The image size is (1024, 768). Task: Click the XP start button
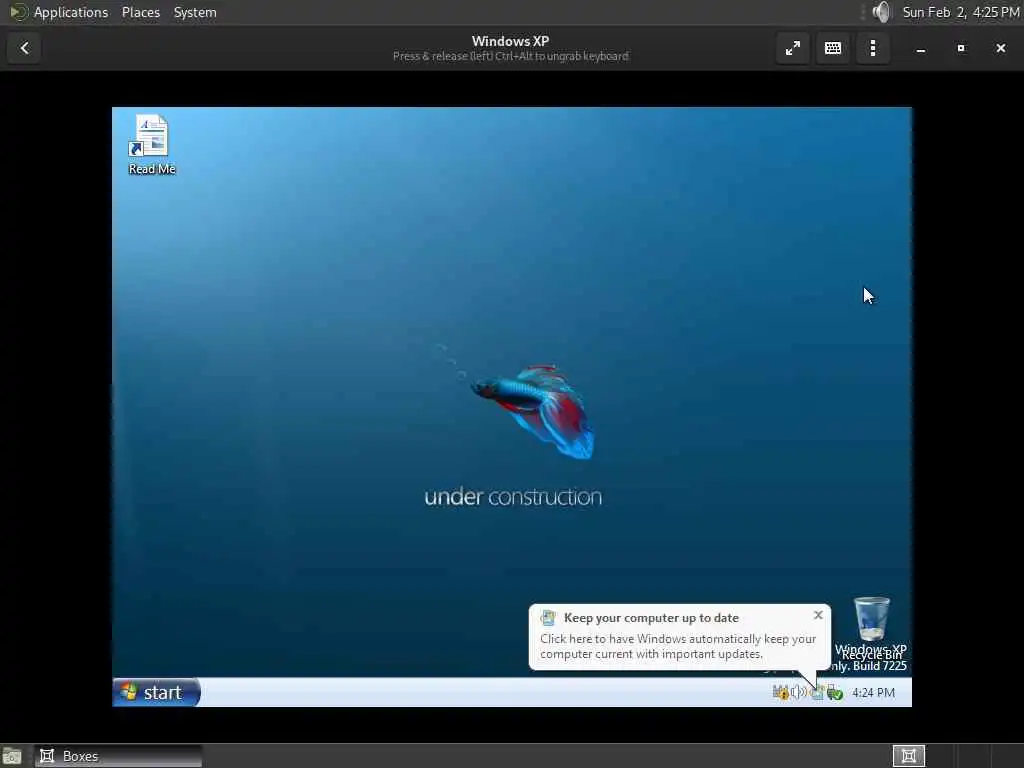(x=156, y=692)
